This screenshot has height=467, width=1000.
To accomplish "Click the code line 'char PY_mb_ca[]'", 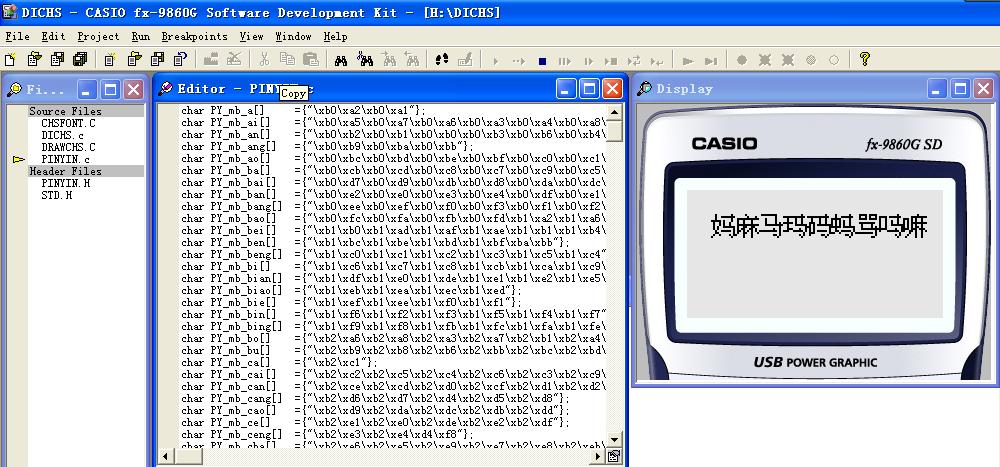I will point(279,362).
